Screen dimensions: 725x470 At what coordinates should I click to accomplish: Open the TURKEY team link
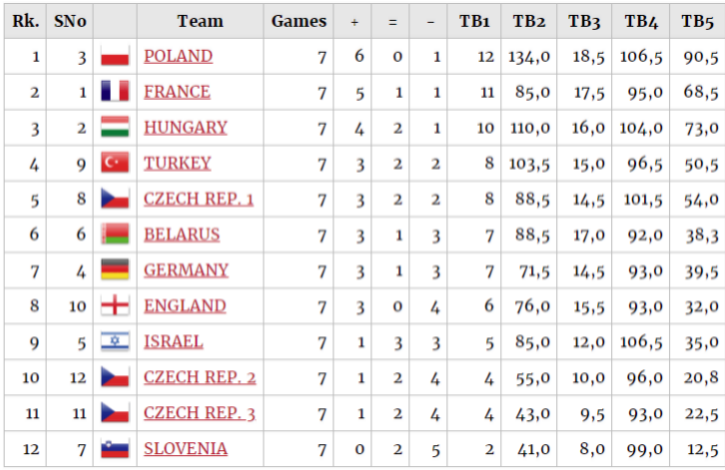[177, 163]
